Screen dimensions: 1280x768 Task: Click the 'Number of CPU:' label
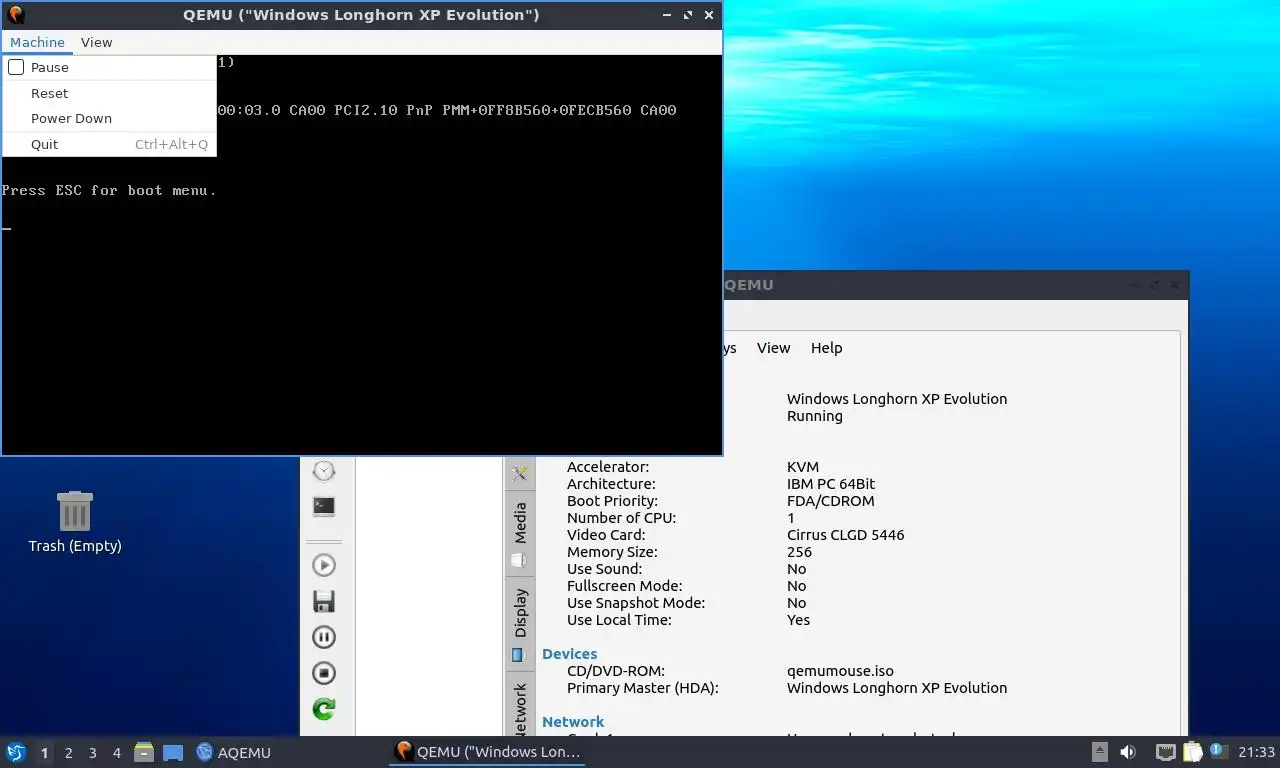621,518
